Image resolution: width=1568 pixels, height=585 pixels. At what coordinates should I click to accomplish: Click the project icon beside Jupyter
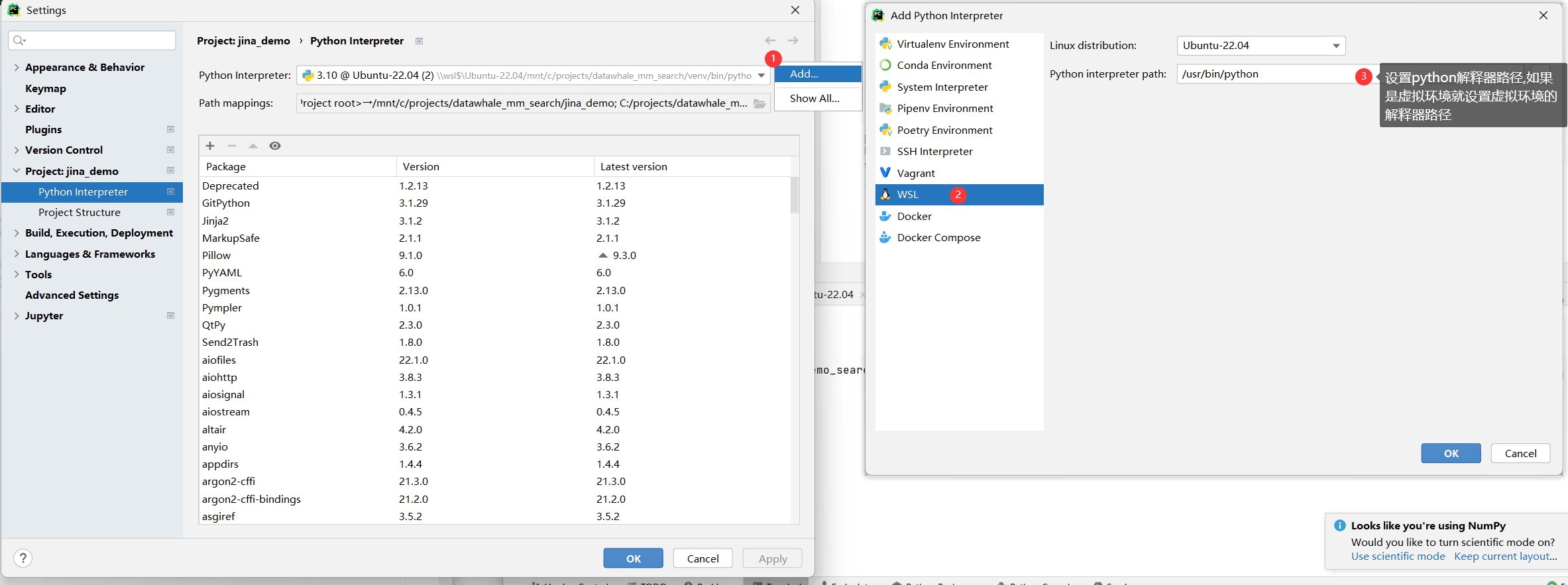click(170, 315)
